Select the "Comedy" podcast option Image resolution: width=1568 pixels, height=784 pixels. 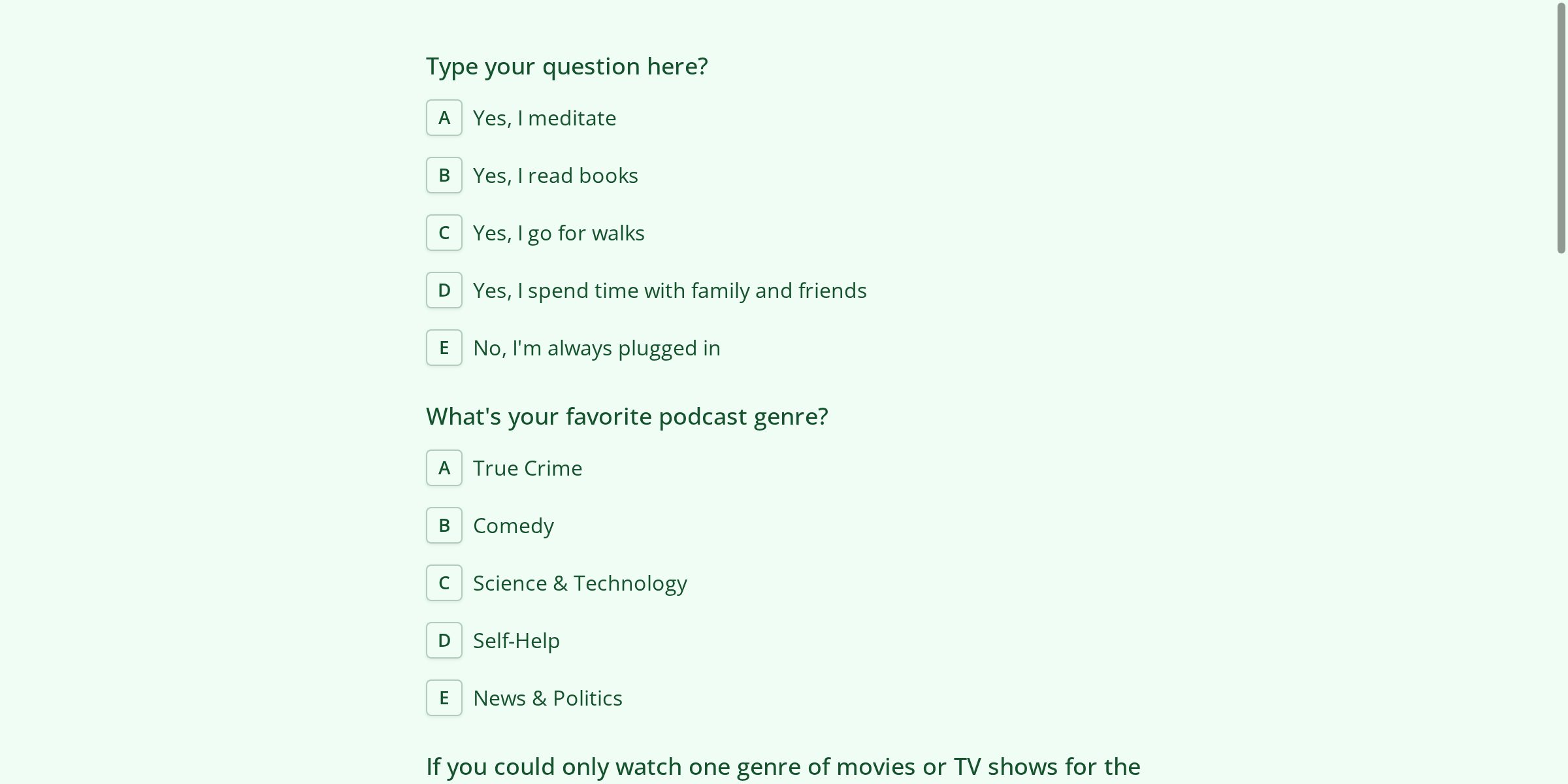[x=513, y=525]
